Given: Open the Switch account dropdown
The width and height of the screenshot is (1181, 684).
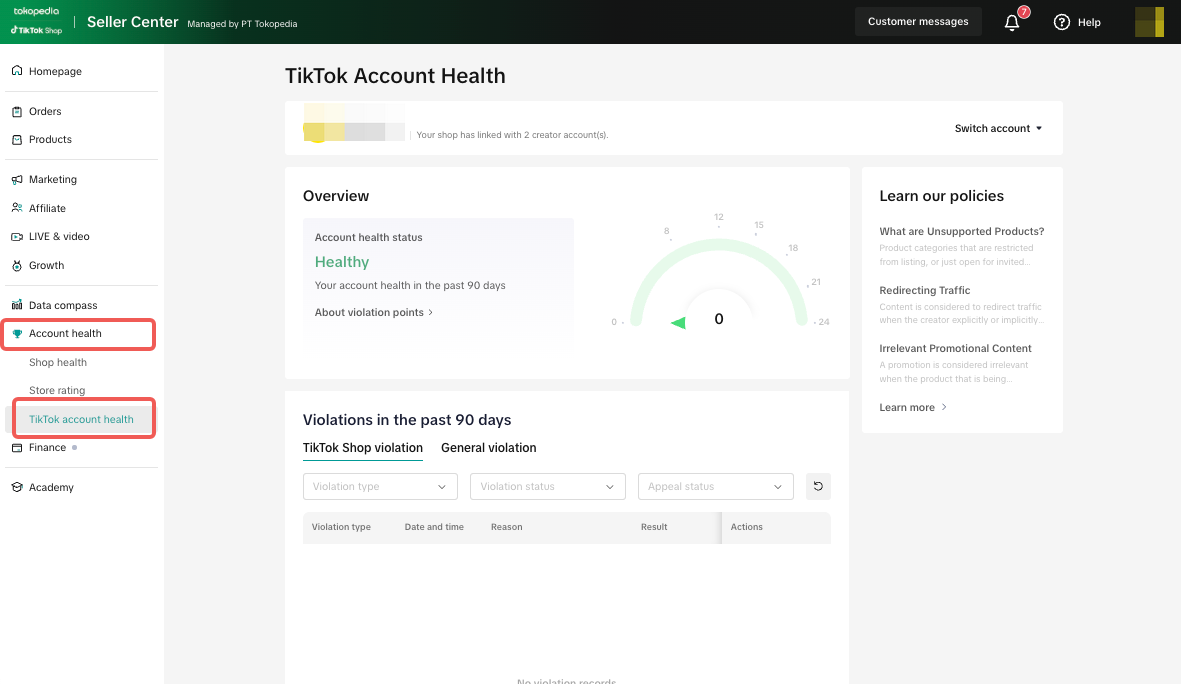Looking at the screenshot, I should tap(998, 128).
